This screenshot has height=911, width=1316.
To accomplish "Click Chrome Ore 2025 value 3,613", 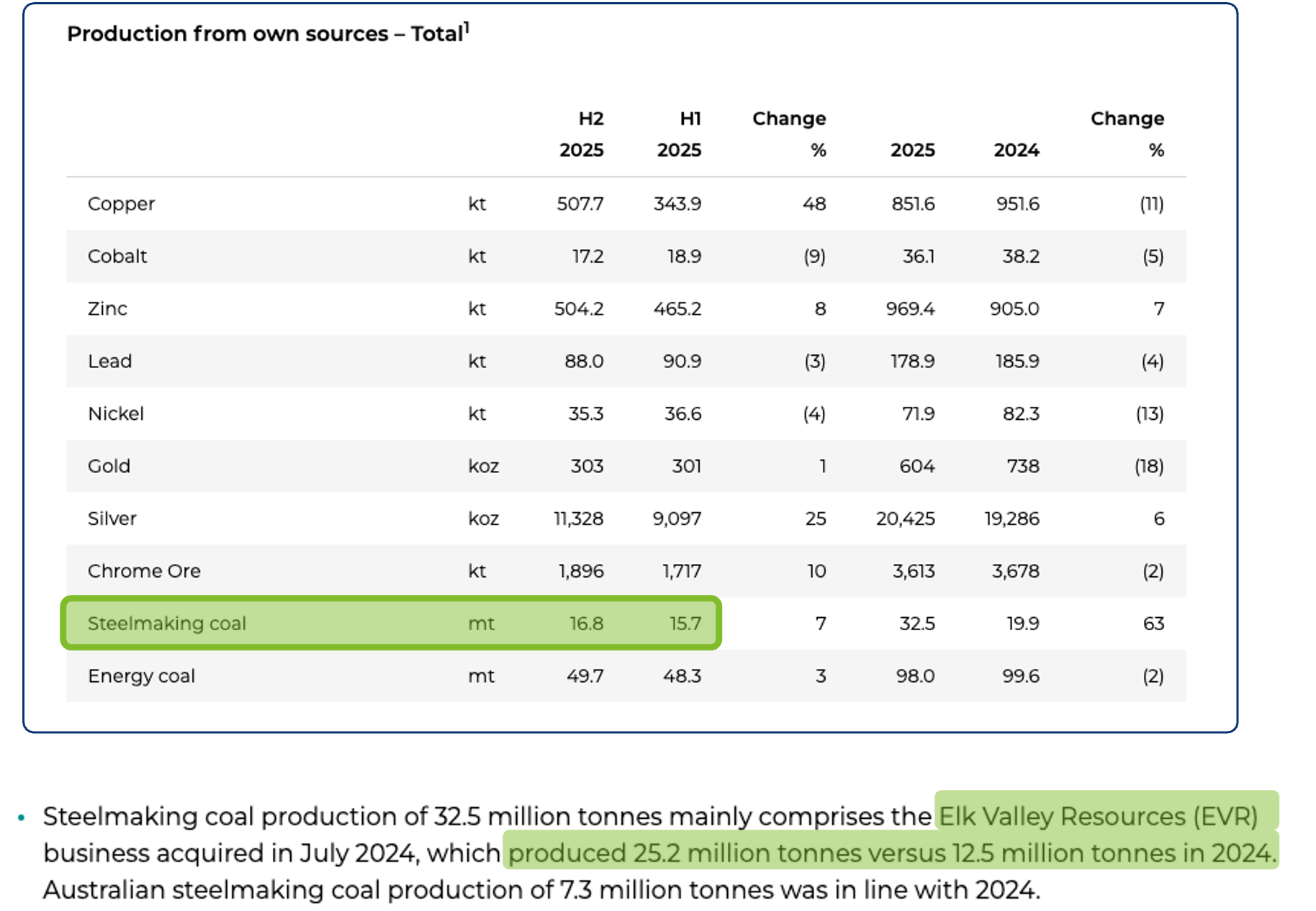I will pyautogui.click(x=914, y=572).
